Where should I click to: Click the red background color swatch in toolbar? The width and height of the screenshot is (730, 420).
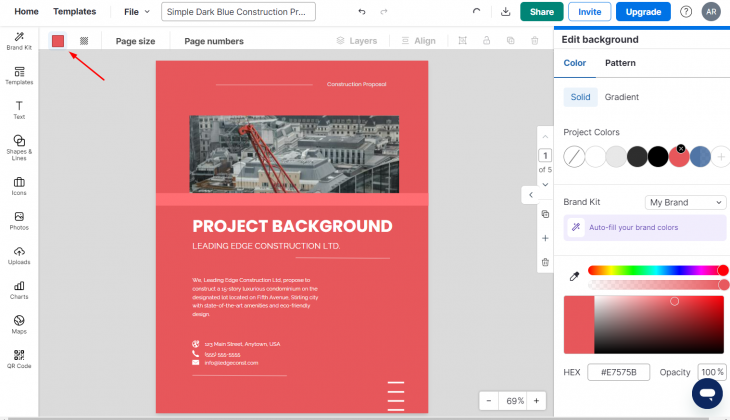point(58,41)
